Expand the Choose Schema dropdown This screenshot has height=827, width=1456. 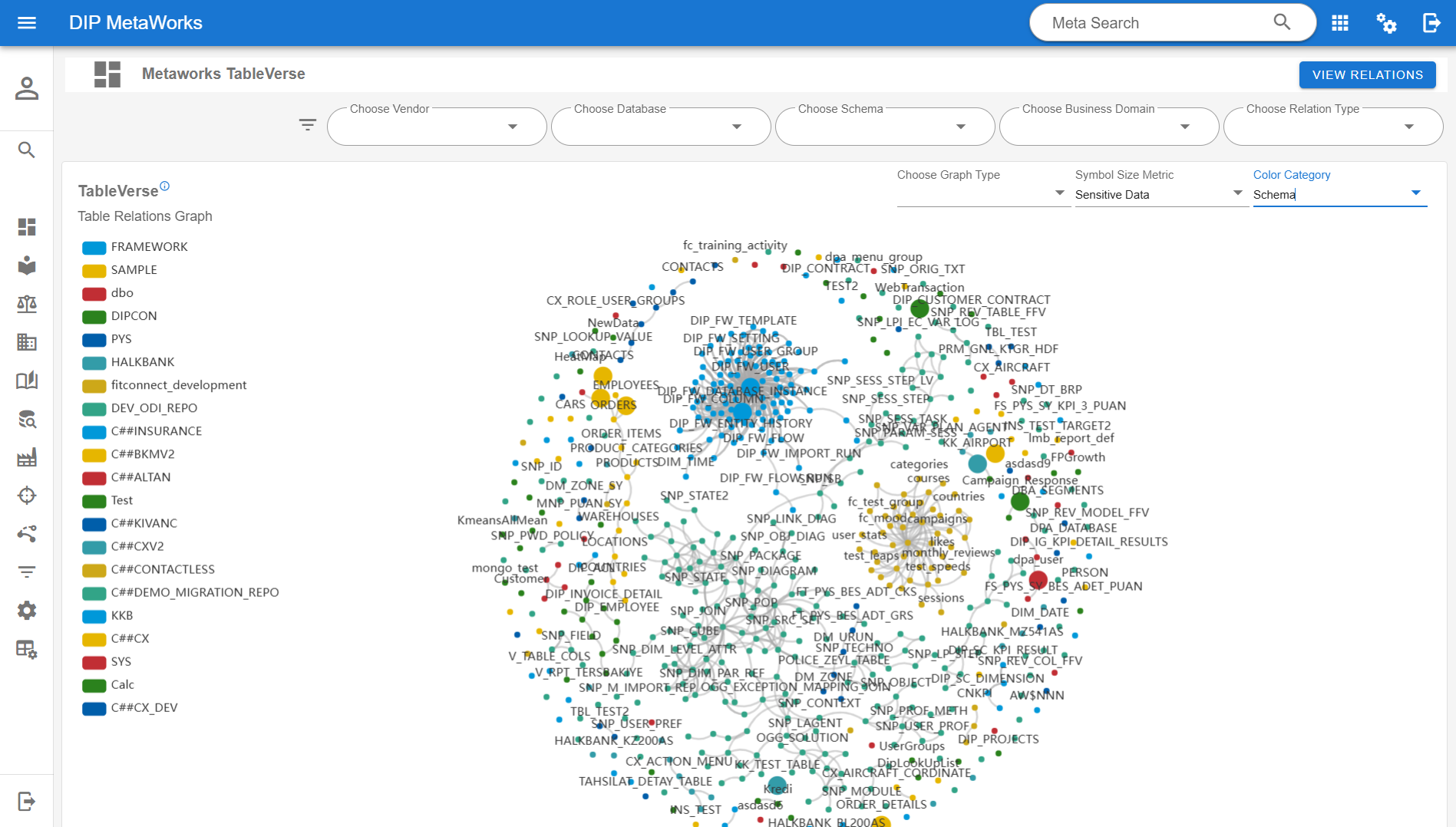click(x=885, y=127)
